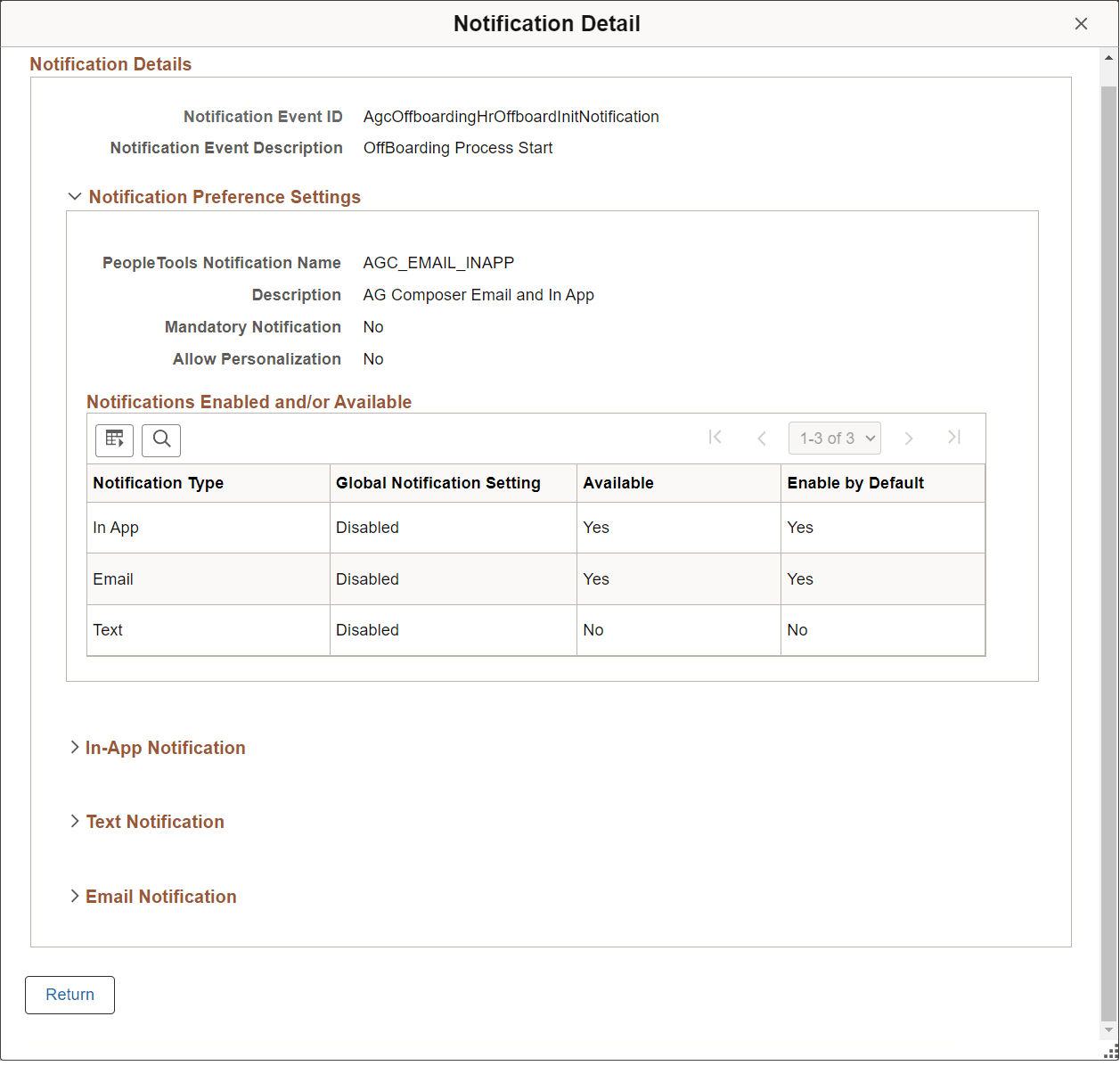Click the next page chevron icon
The width and height of the screenshot is (1120, 1074).
(x=909, y=438)
